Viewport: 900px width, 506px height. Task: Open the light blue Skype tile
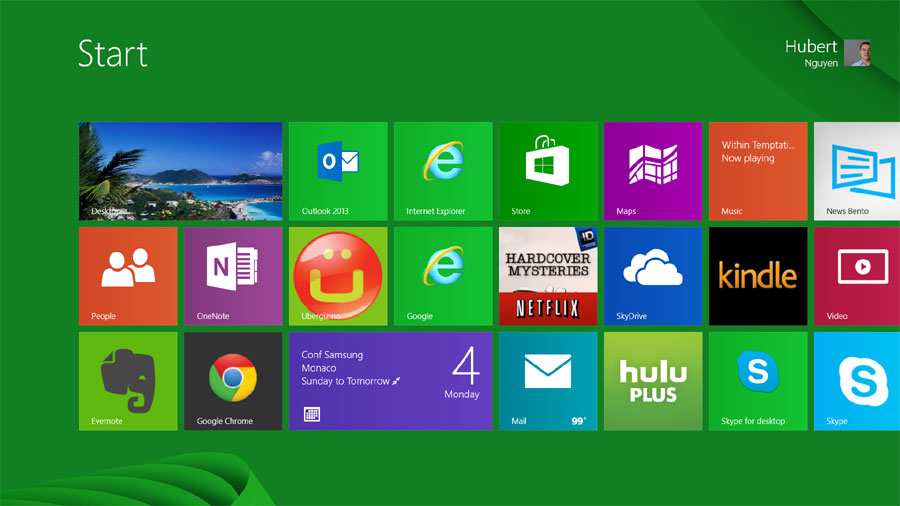coord(857,381)
